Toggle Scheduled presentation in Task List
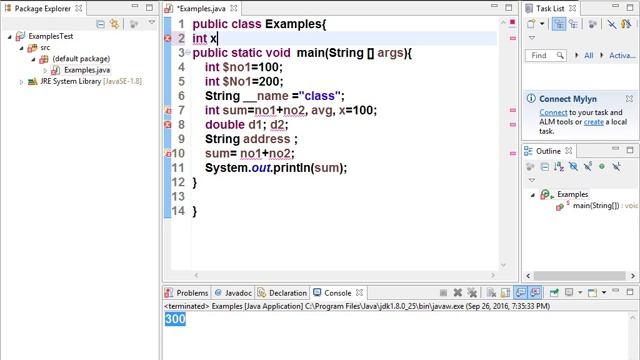 [x=573, y=24]
